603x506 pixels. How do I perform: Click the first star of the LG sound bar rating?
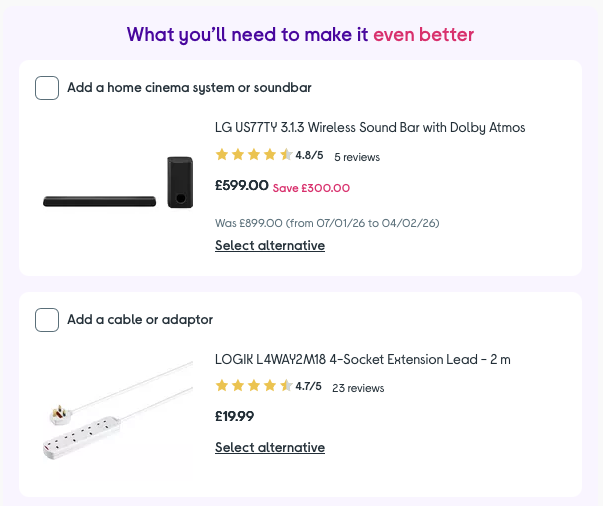click(222, 155)
